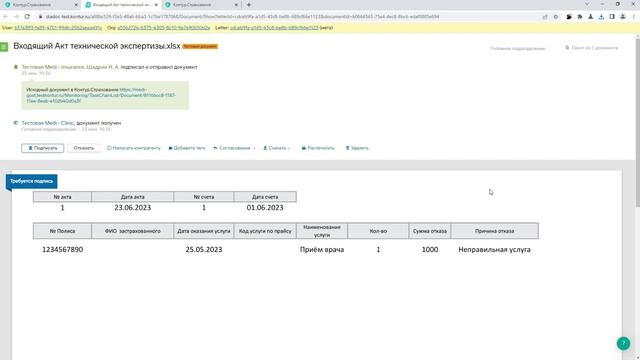Viewport: 640px width, 360px height.
Task: Click the 1000 refusal amount cell
Action: (x=430, y=249)
